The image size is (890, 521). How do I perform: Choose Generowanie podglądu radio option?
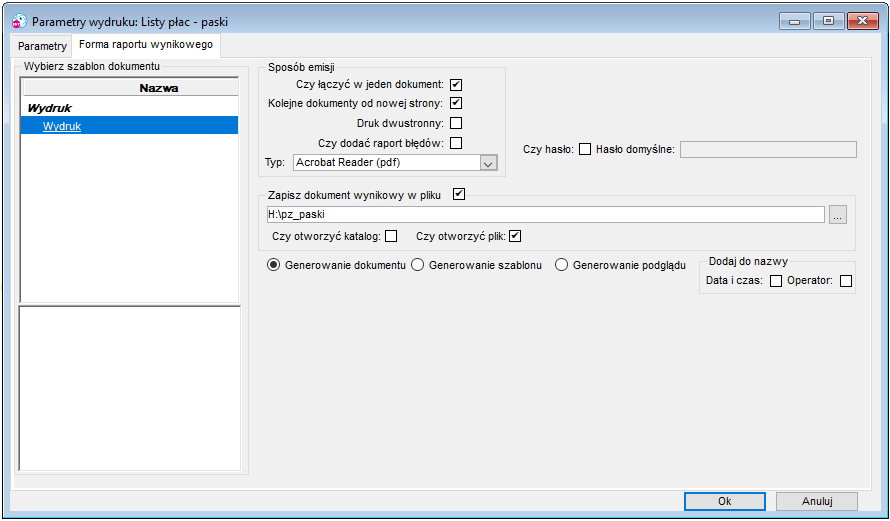point(561,265)
